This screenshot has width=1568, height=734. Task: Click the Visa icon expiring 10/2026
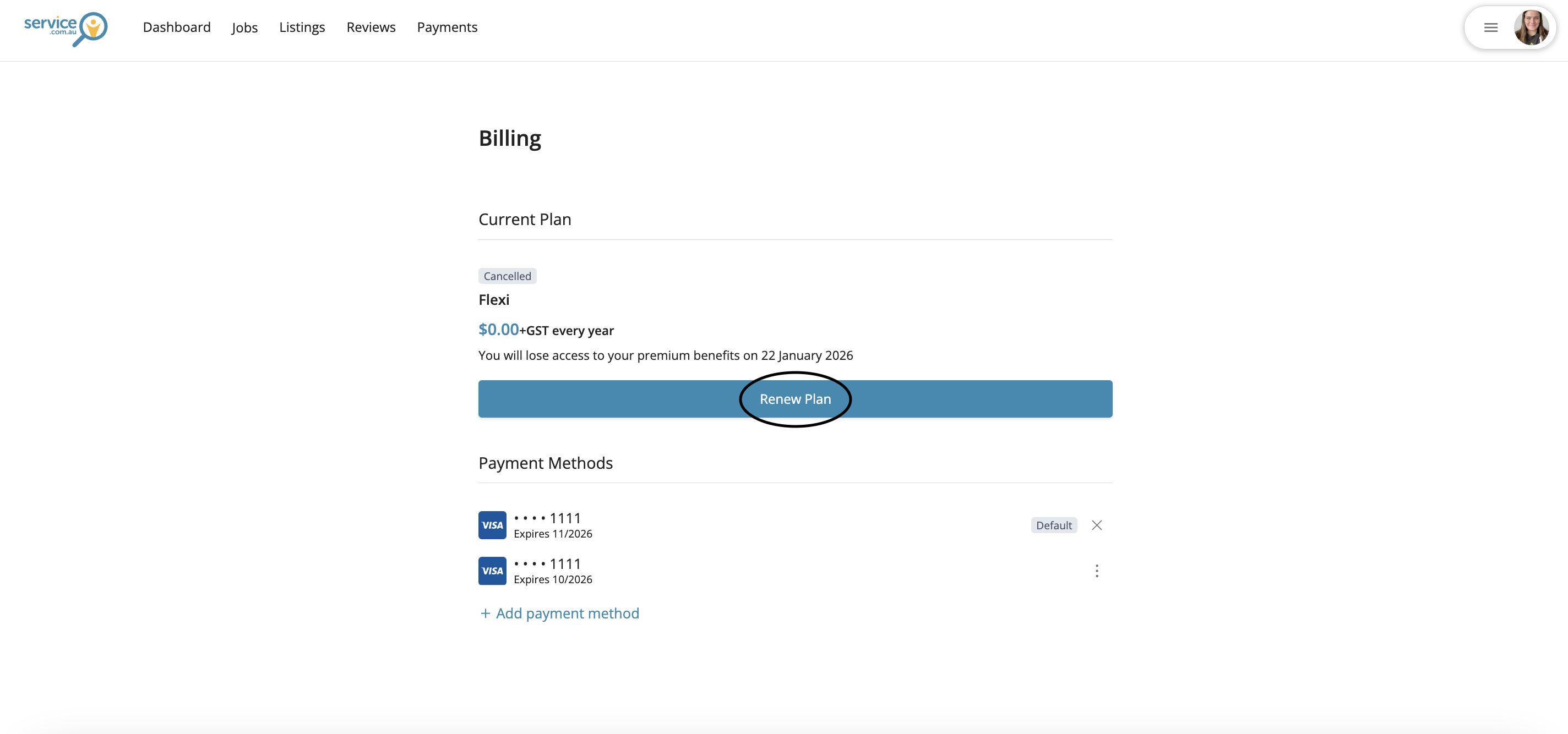pyautogui.click(x=492, y=571)
